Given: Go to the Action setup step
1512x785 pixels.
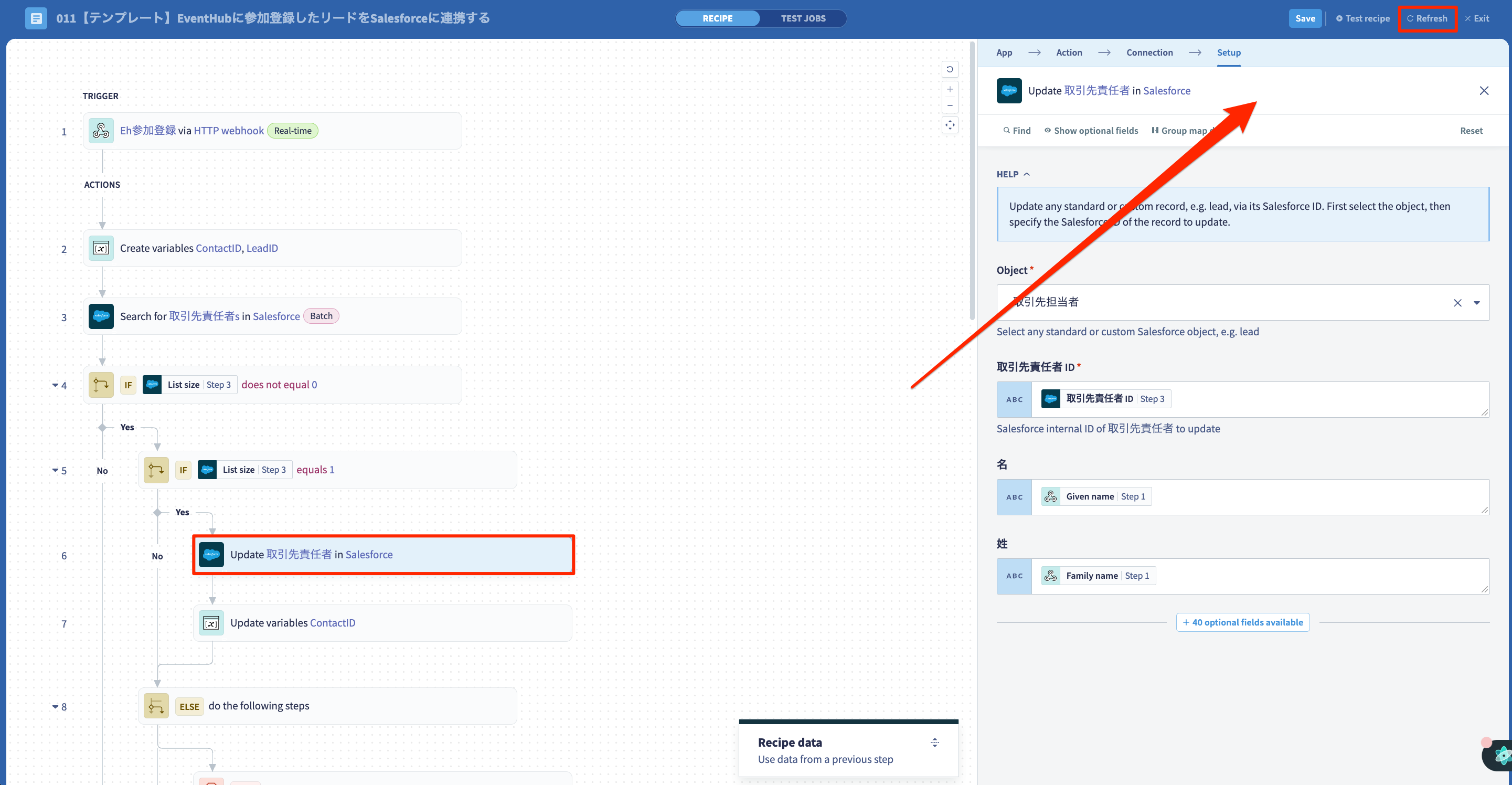Looking at the screenshot, I should (1069, 52).
